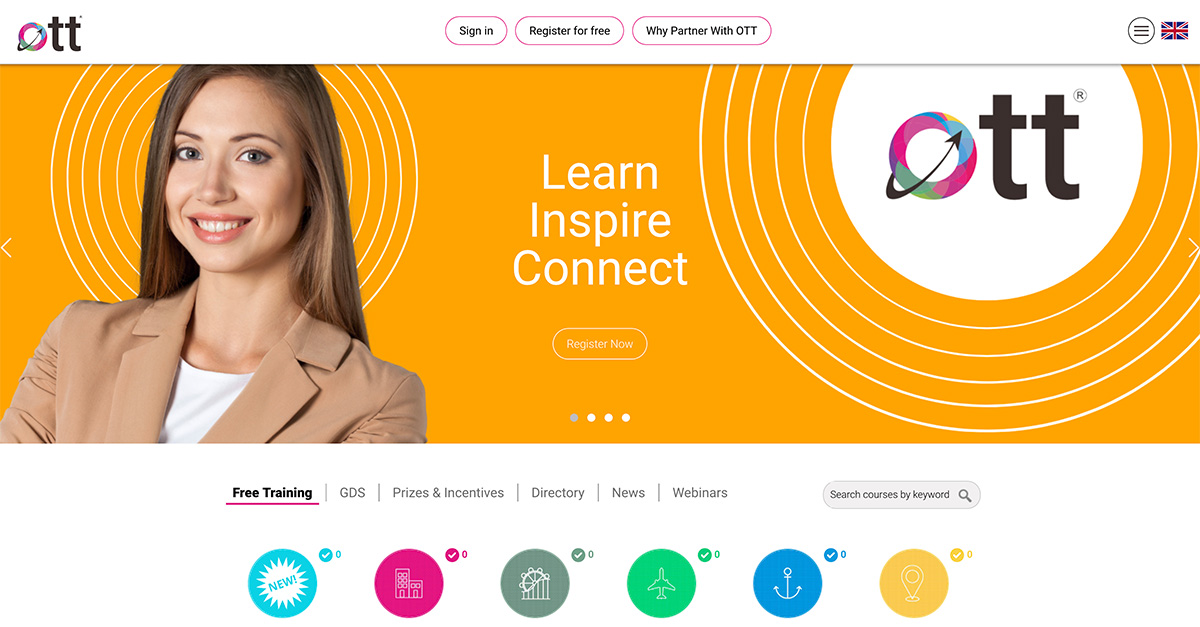Click the Register Now banner button
Viewport: 1200px width, 627px height.
coord(600,344)
